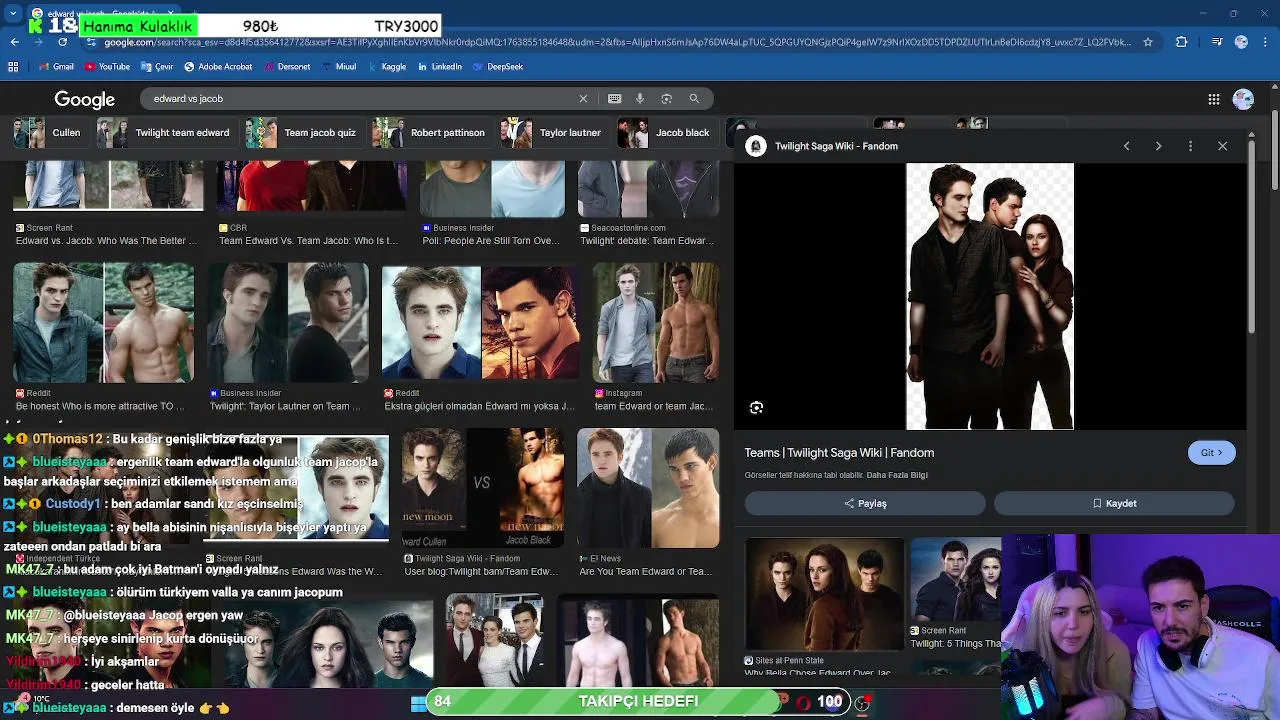The width and height of the screenshot is (1280, 720).
Task: Open E! News 'Are You Team Edward' image
Action: point(648,488)
